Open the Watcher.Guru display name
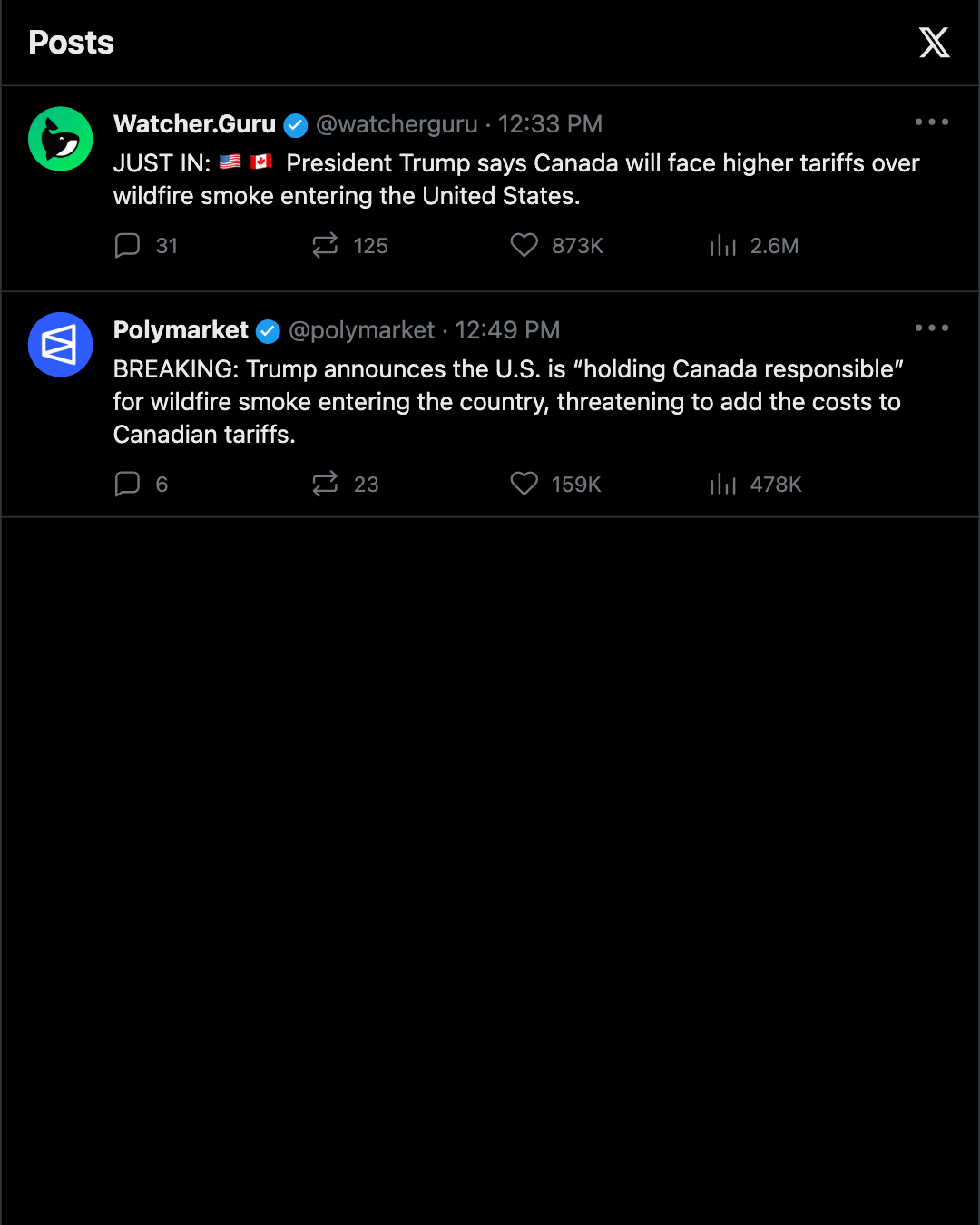This screenshot has width=980, height=1225. (194, 124)
